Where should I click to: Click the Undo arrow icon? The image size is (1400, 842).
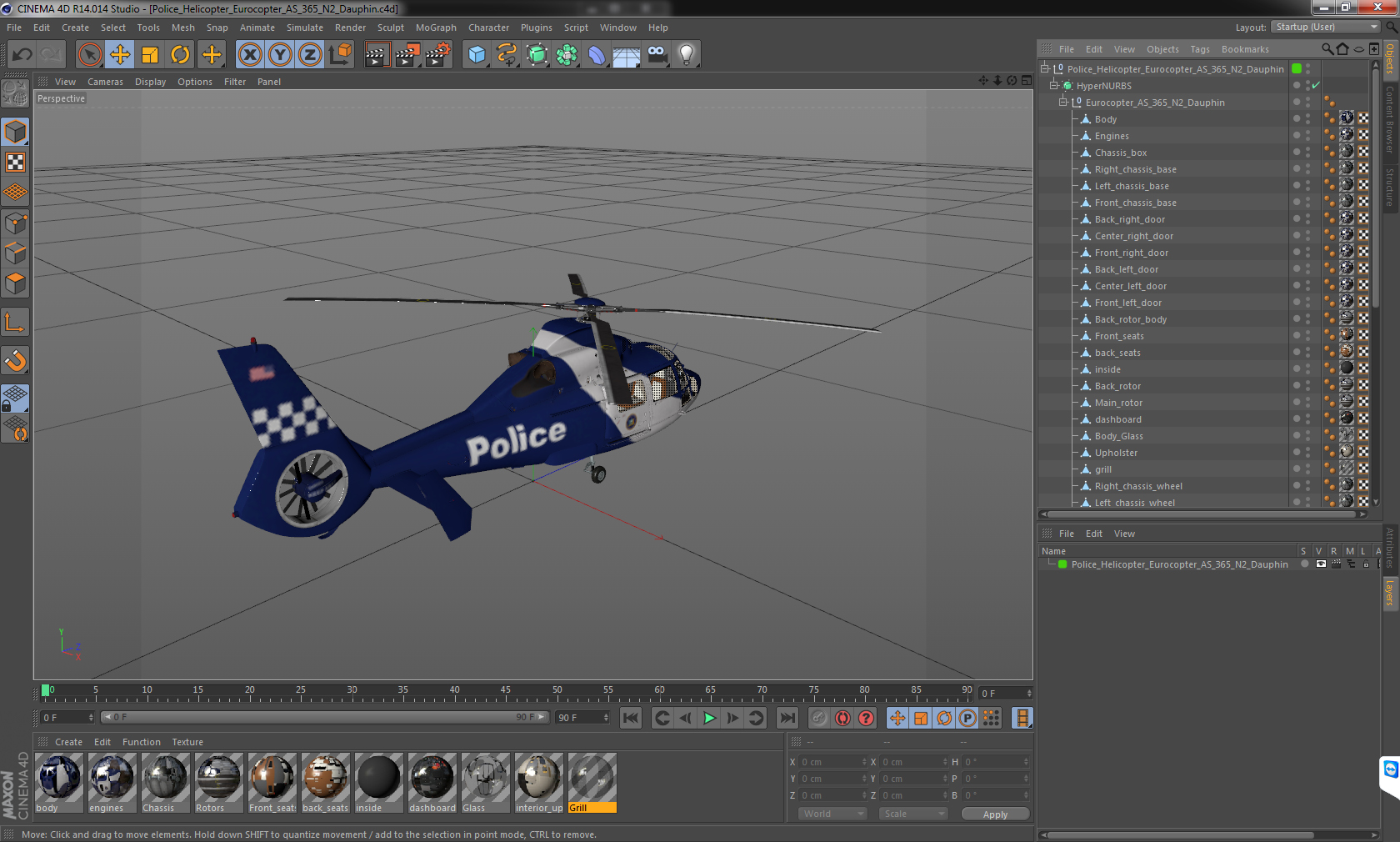point(22,55)
